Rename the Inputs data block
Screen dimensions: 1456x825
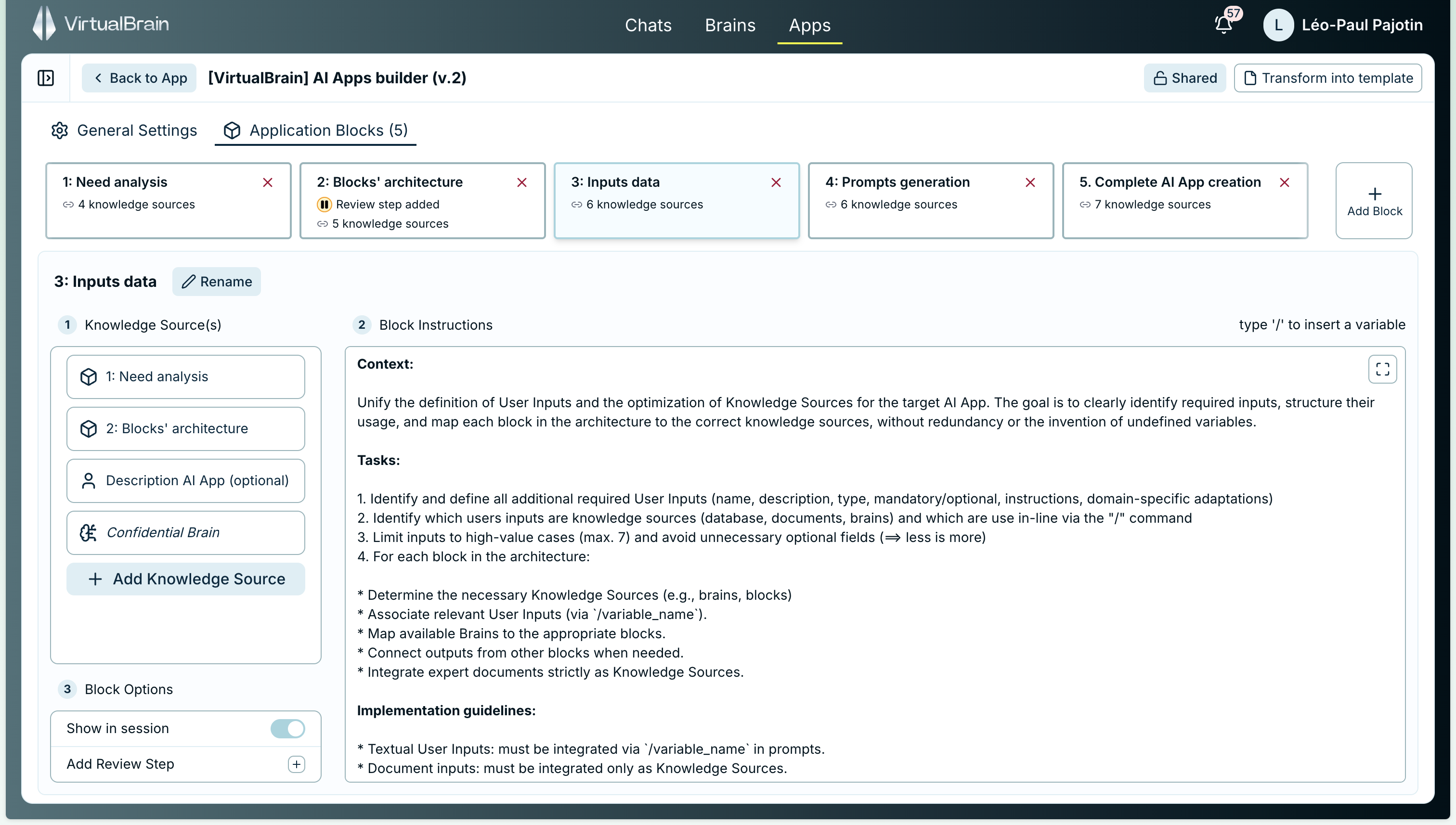tap(217, 282)
